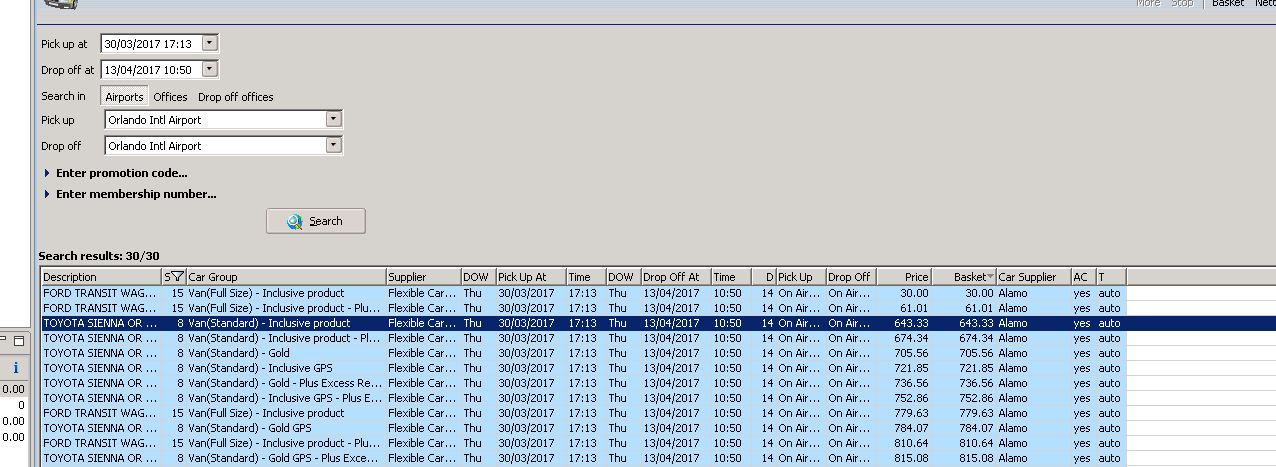Click the Basket column header sort arrow
This screenshot has height=467, width=1276.
[990, 277]
